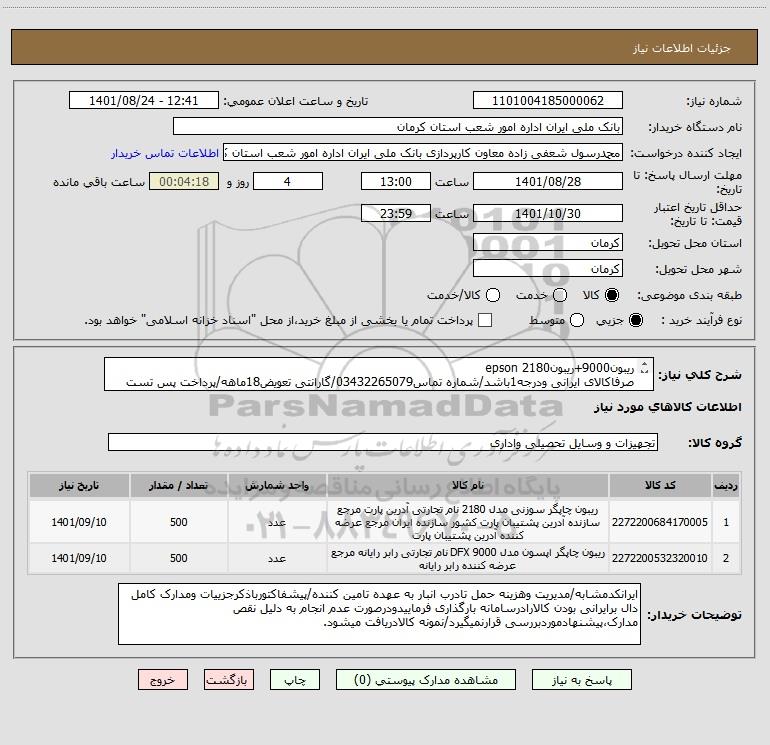The height and width of the screenshot is (745, 770).
Task: Select the کالا/خدمت radio option
Action: pos(493,295)
